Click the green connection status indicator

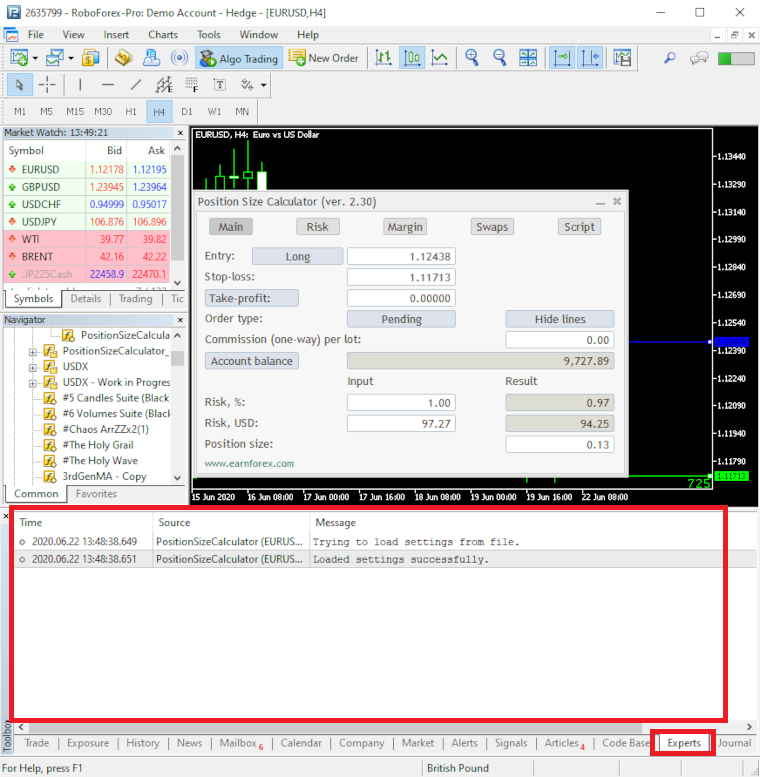pos(736,58)
